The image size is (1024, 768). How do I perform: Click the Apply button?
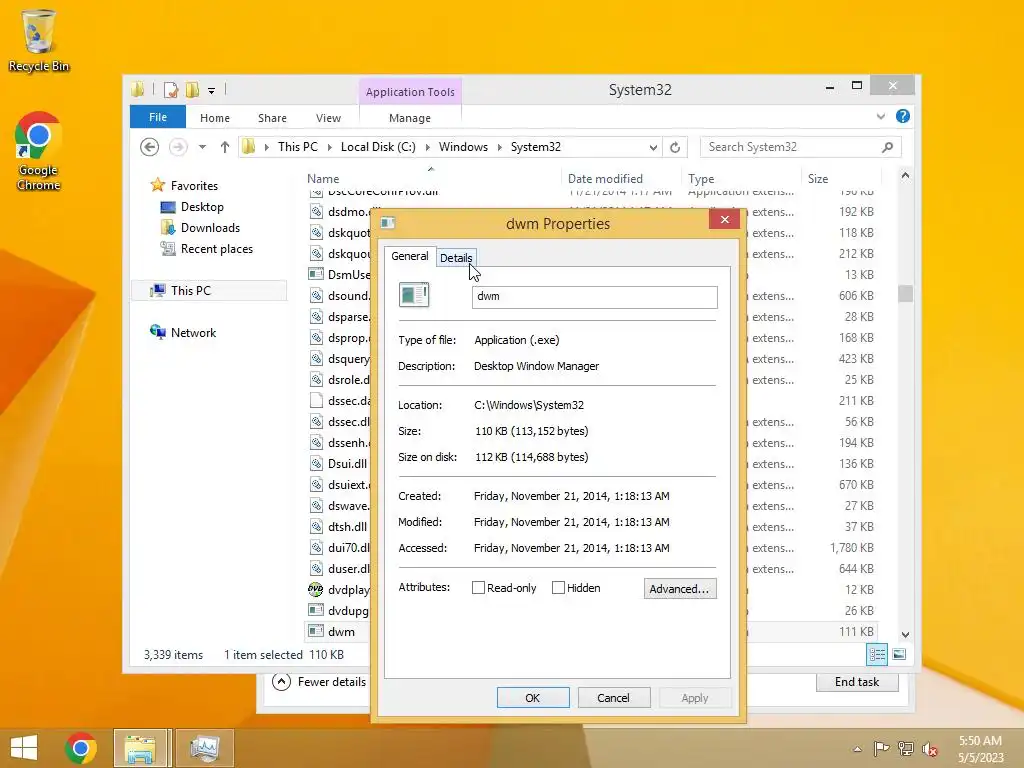[x=695, y=697]
